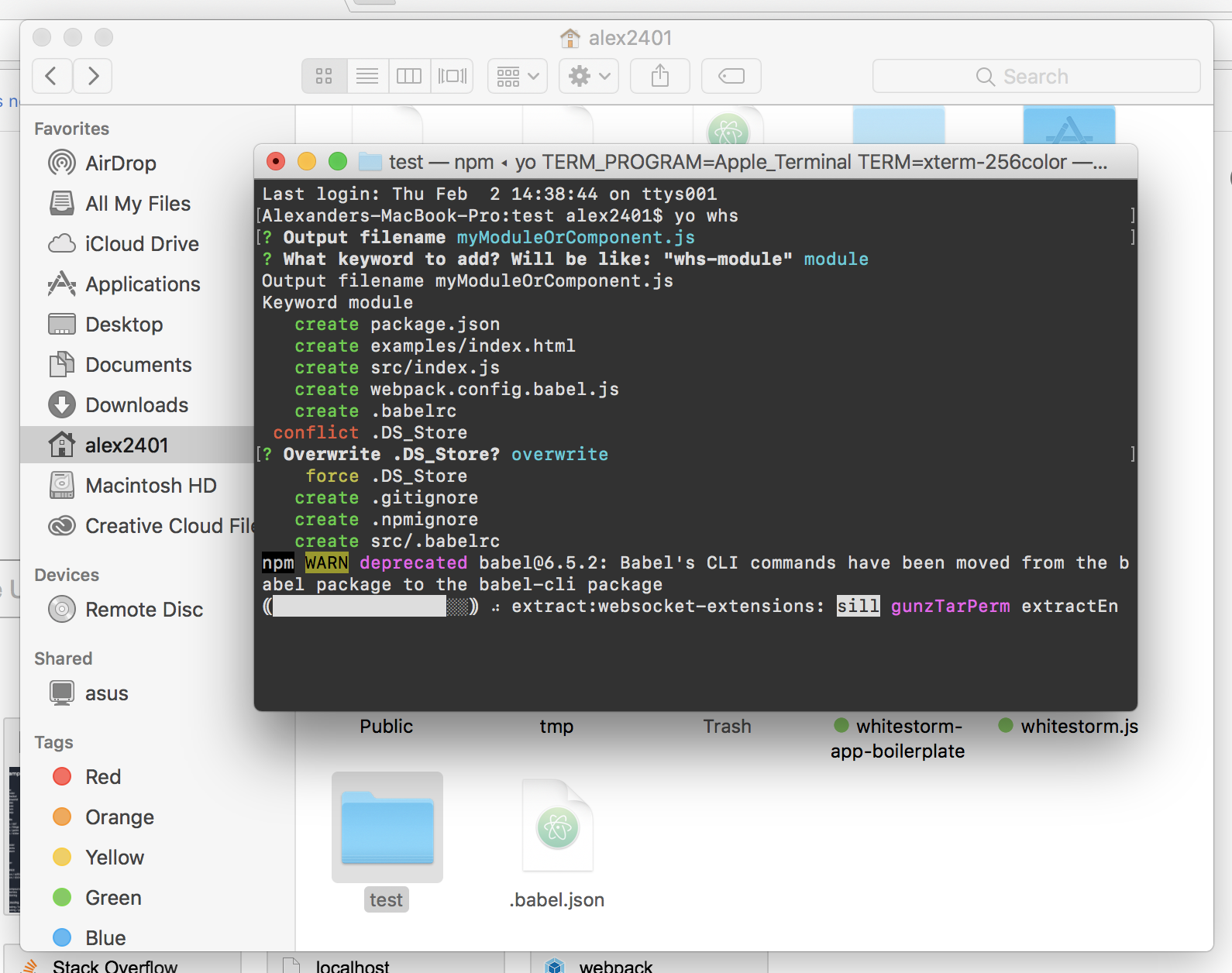
Task: Focus the Finder Search field
Action: (x=1036, y=76)
